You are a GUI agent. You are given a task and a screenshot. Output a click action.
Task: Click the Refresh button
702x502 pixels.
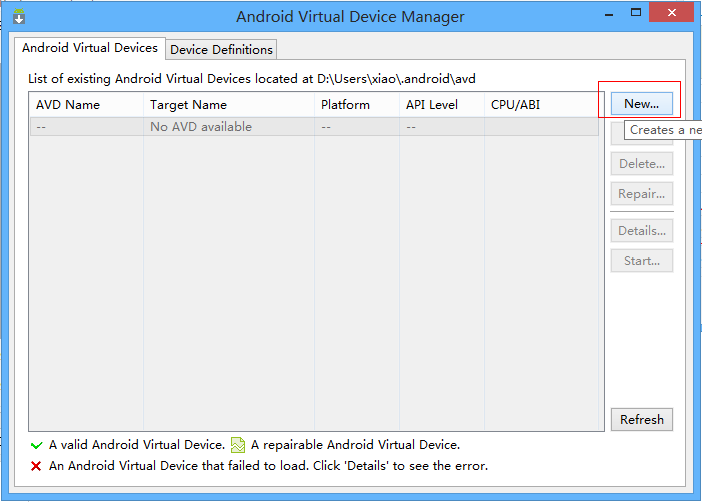[x=642, y=420]
